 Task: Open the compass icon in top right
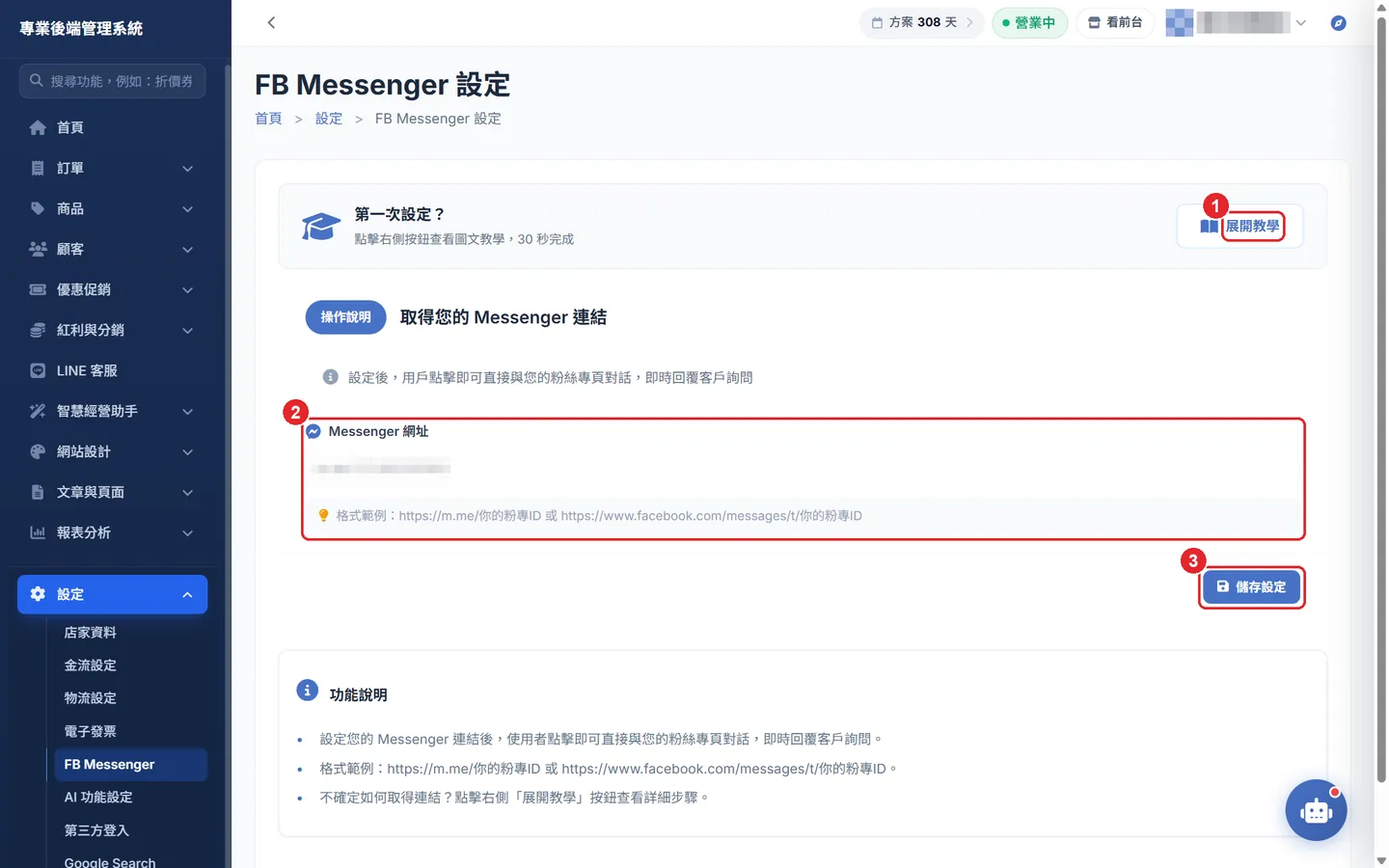pos(1338,23)
